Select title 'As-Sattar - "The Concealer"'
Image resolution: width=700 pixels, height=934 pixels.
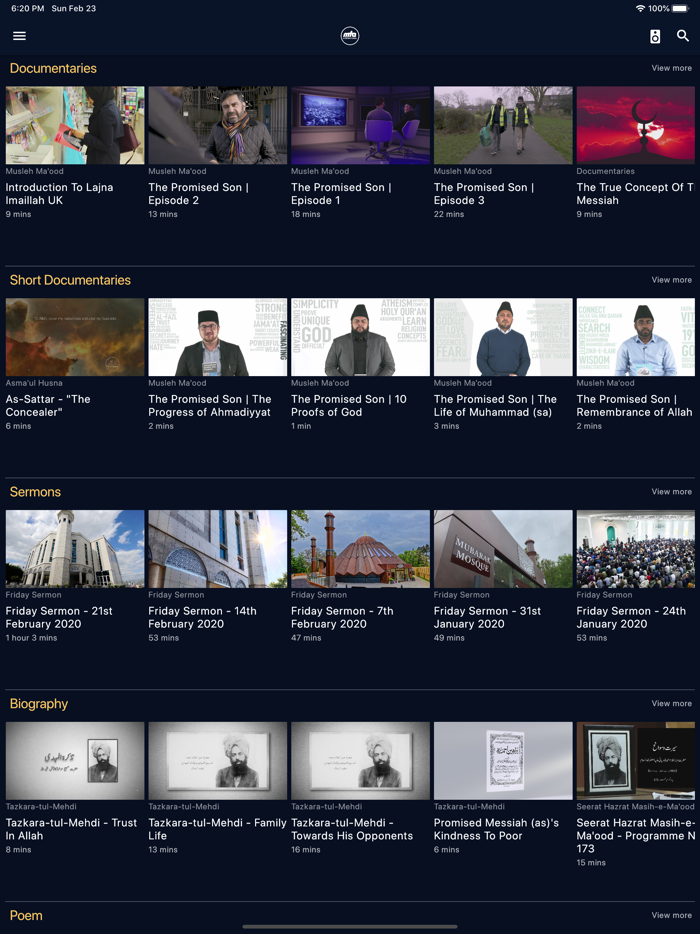pos(48,406)
